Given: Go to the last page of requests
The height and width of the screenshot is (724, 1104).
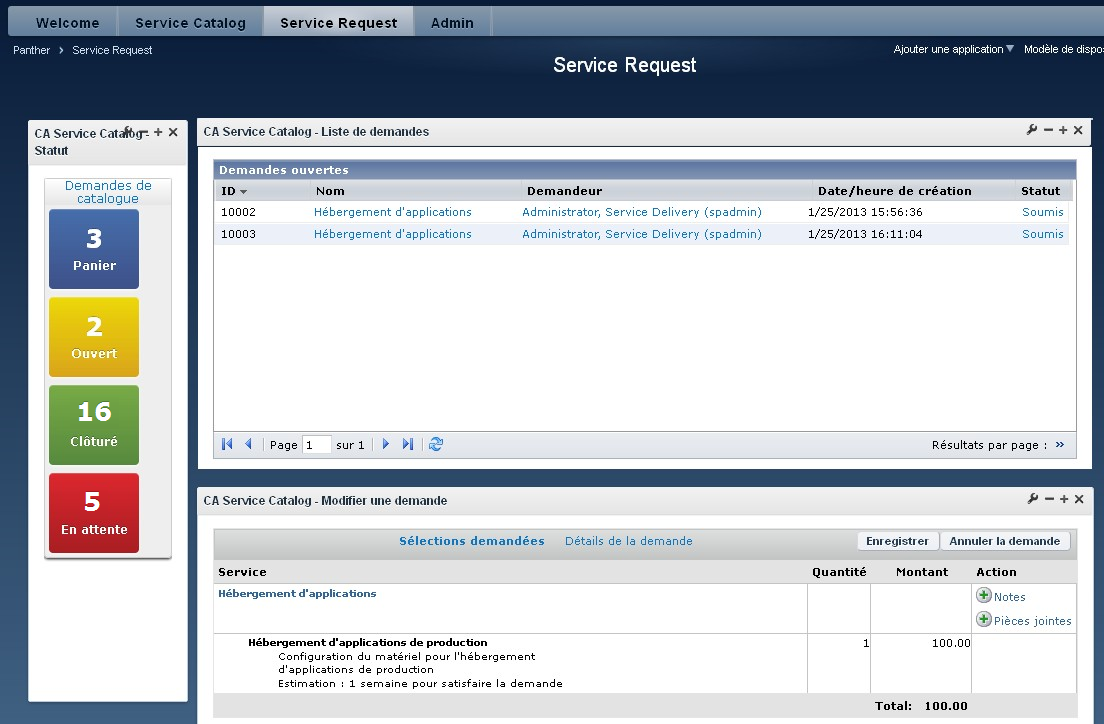Looking at the screenshot, I should pos(408,444).
